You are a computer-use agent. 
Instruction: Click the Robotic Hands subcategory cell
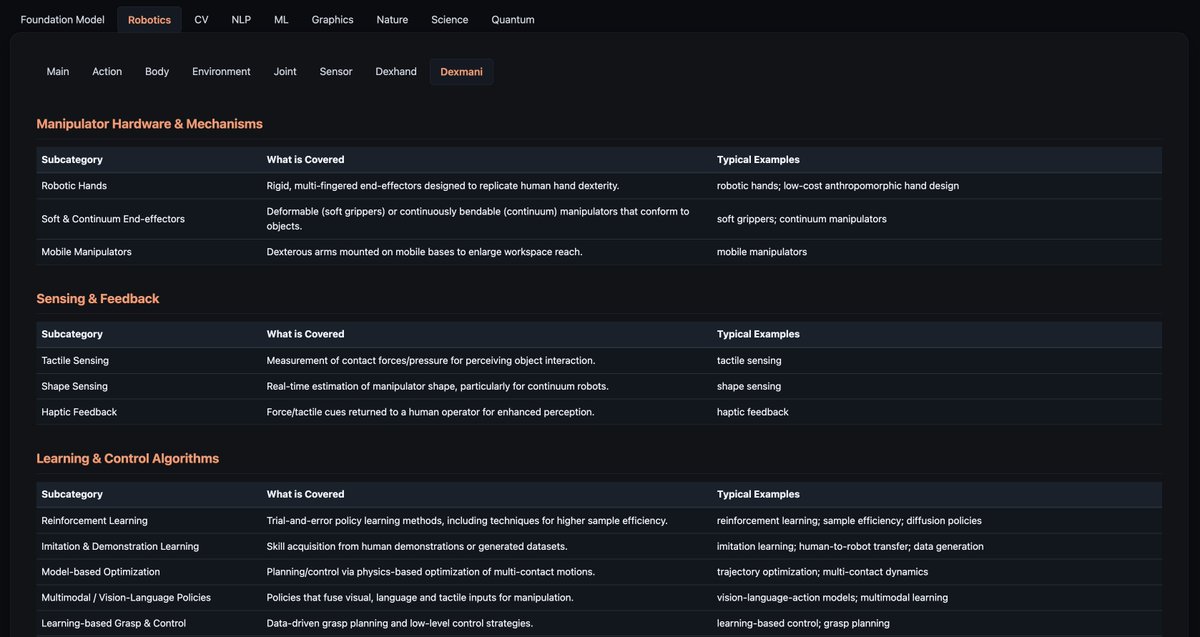click(74, 185)
